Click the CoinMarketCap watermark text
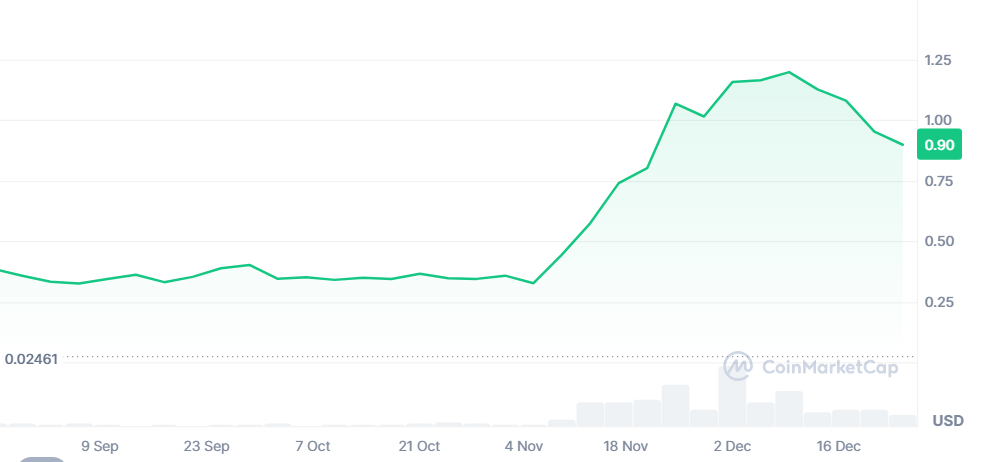This screenshot has height=462, width=988. (830, 367)
